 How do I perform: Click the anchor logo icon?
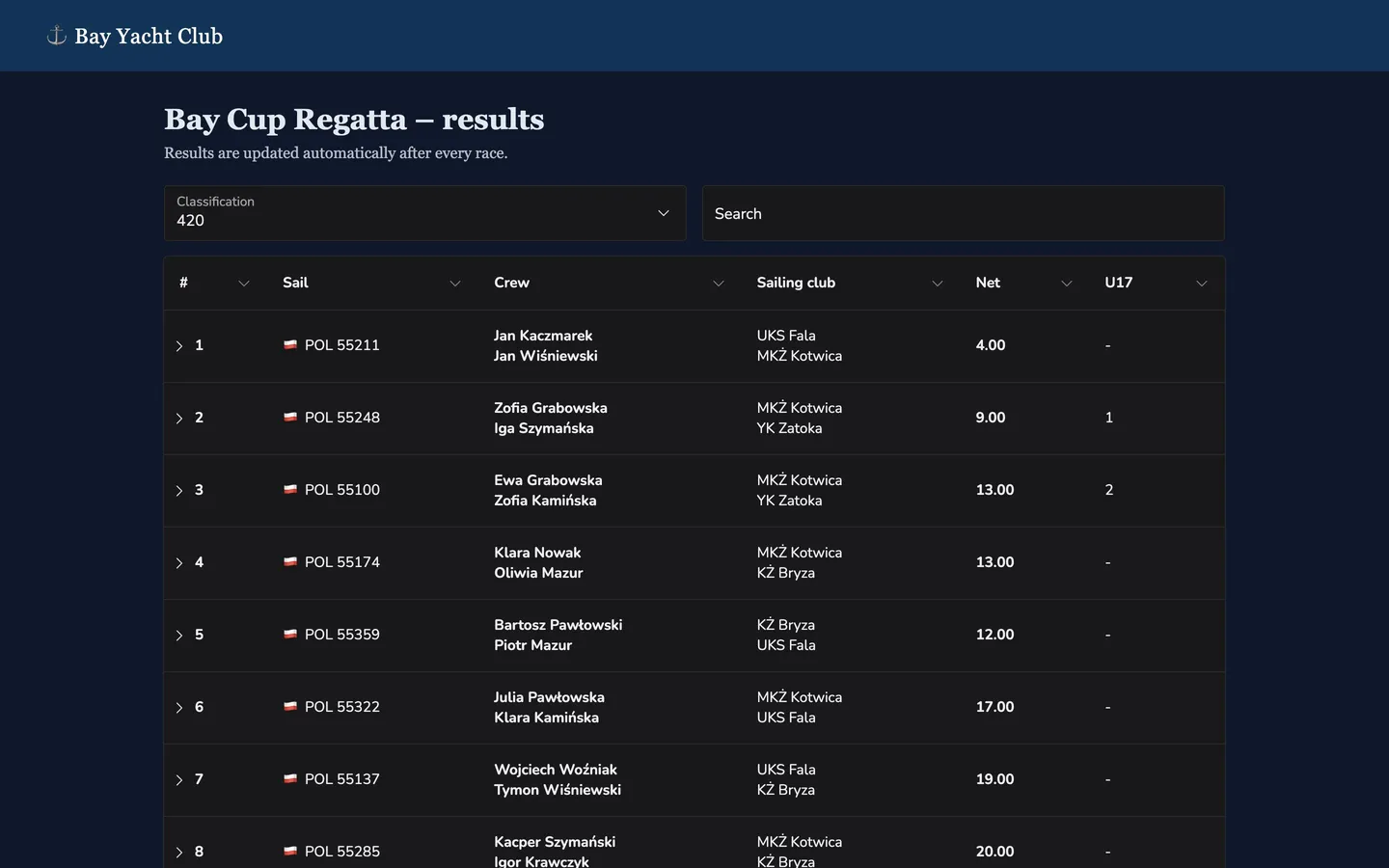[57, 36]
